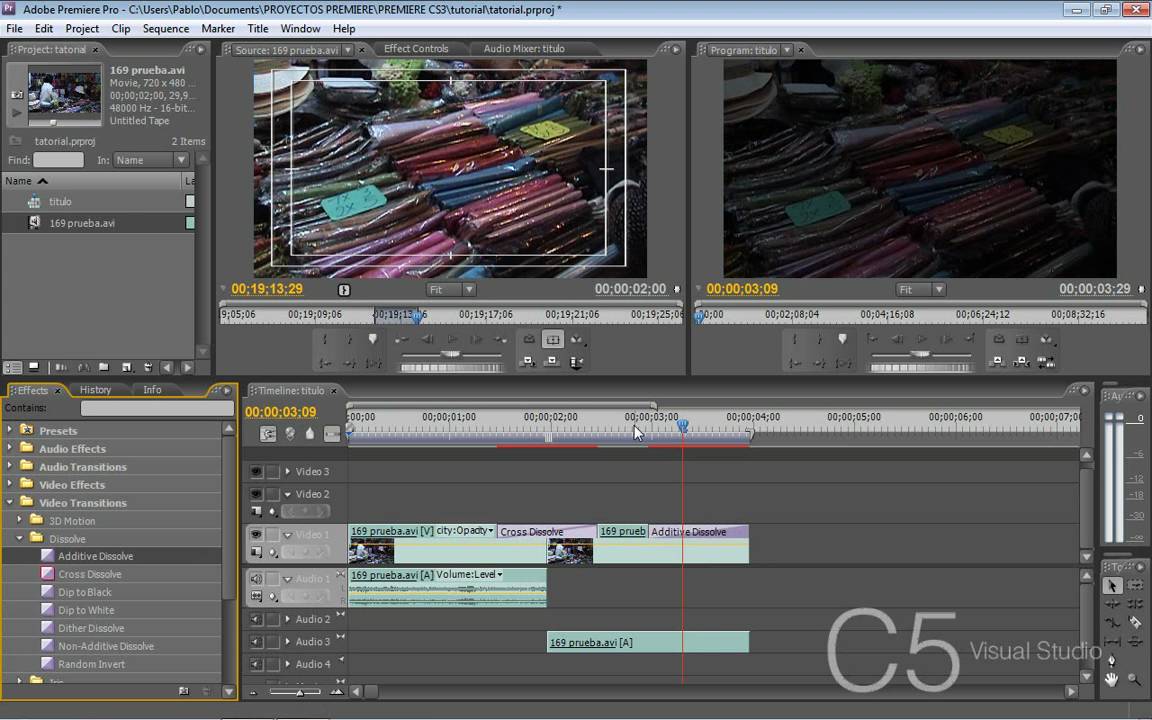
Task: Select the Selection arrow tool in Tools panel
Action: 1112,586
